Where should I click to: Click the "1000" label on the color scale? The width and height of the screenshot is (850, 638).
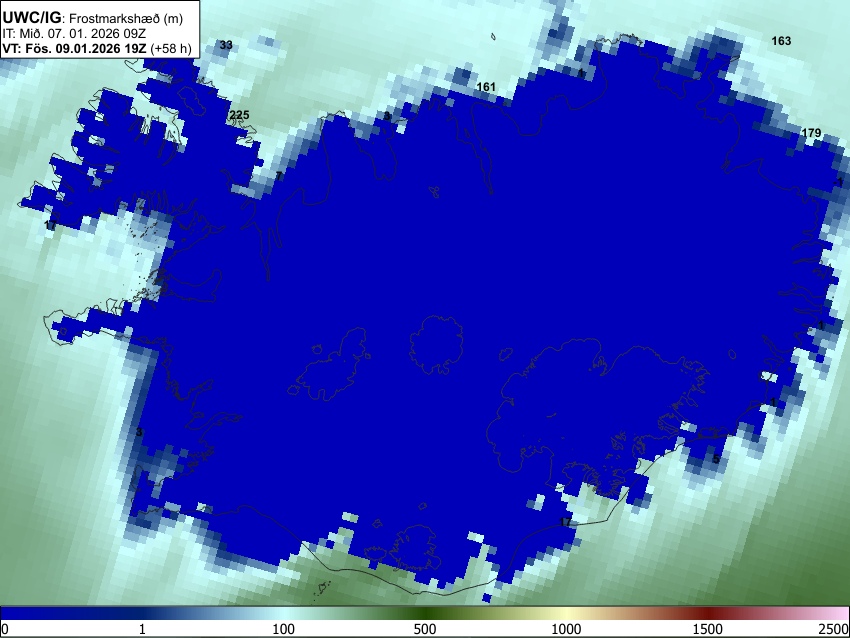pyautogui.click(x=566, y=629)
